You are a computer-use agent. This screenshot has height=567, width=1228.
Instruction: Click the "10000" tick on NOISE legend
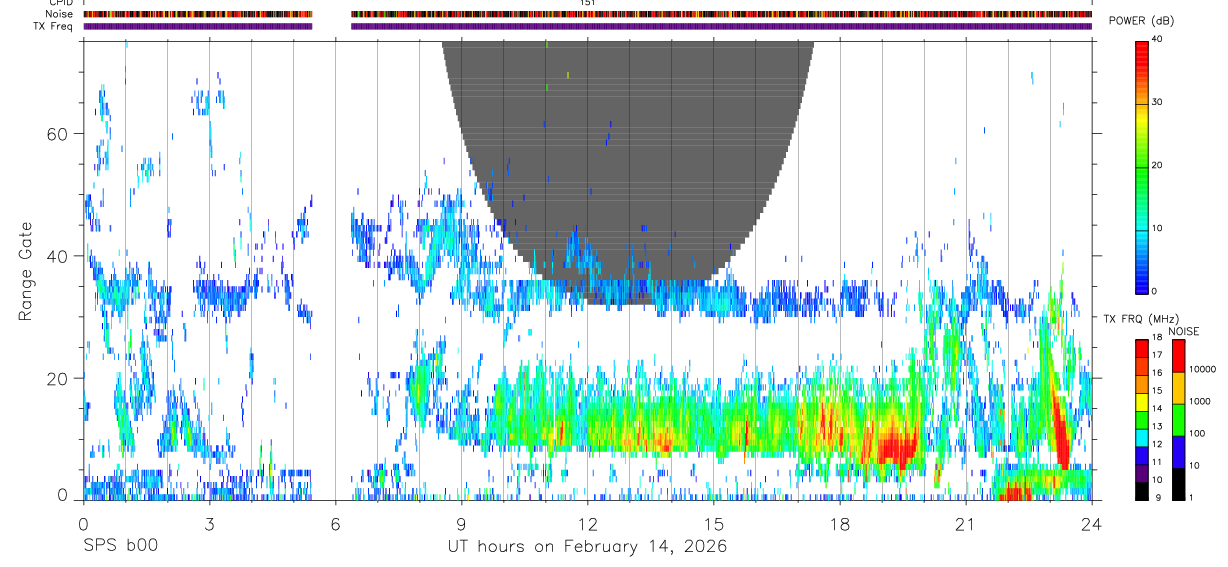1203,370
